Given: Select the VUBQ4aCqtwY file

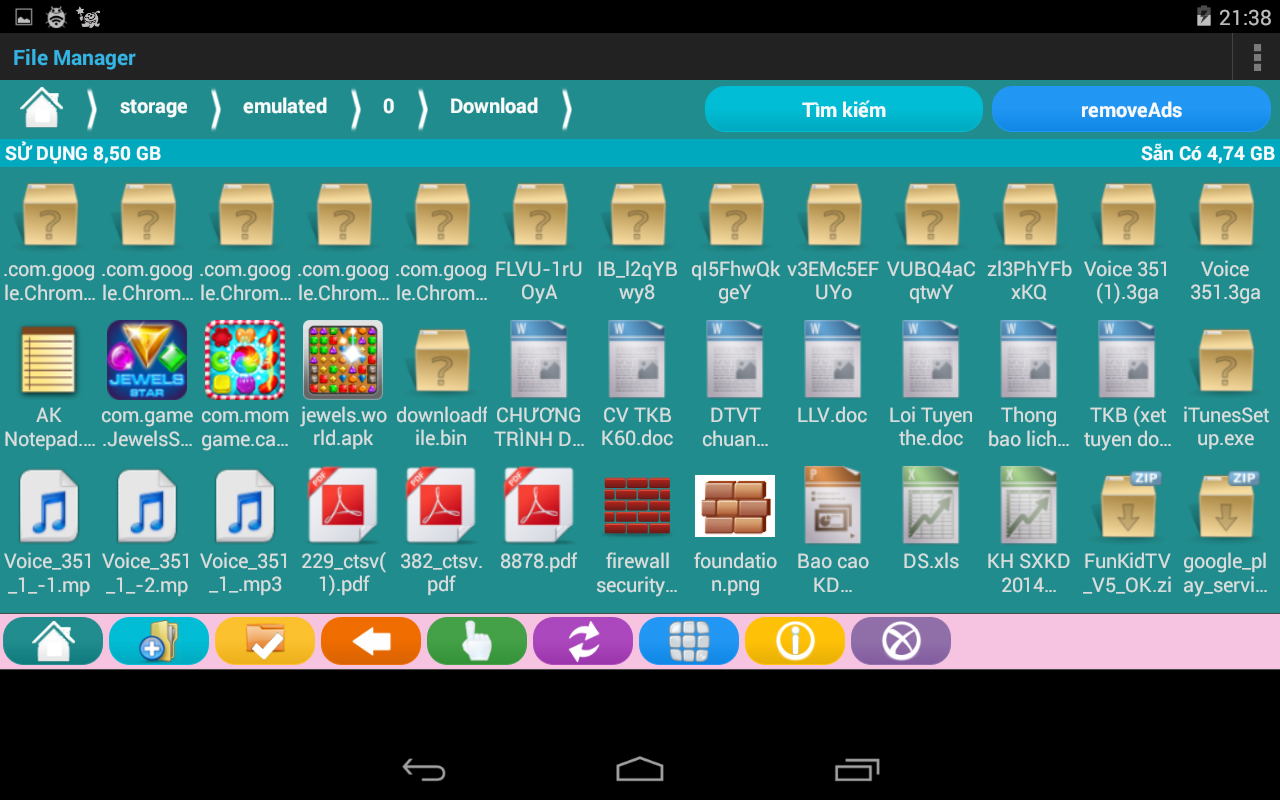Looking at the screenshot, I should pos(931,241).
